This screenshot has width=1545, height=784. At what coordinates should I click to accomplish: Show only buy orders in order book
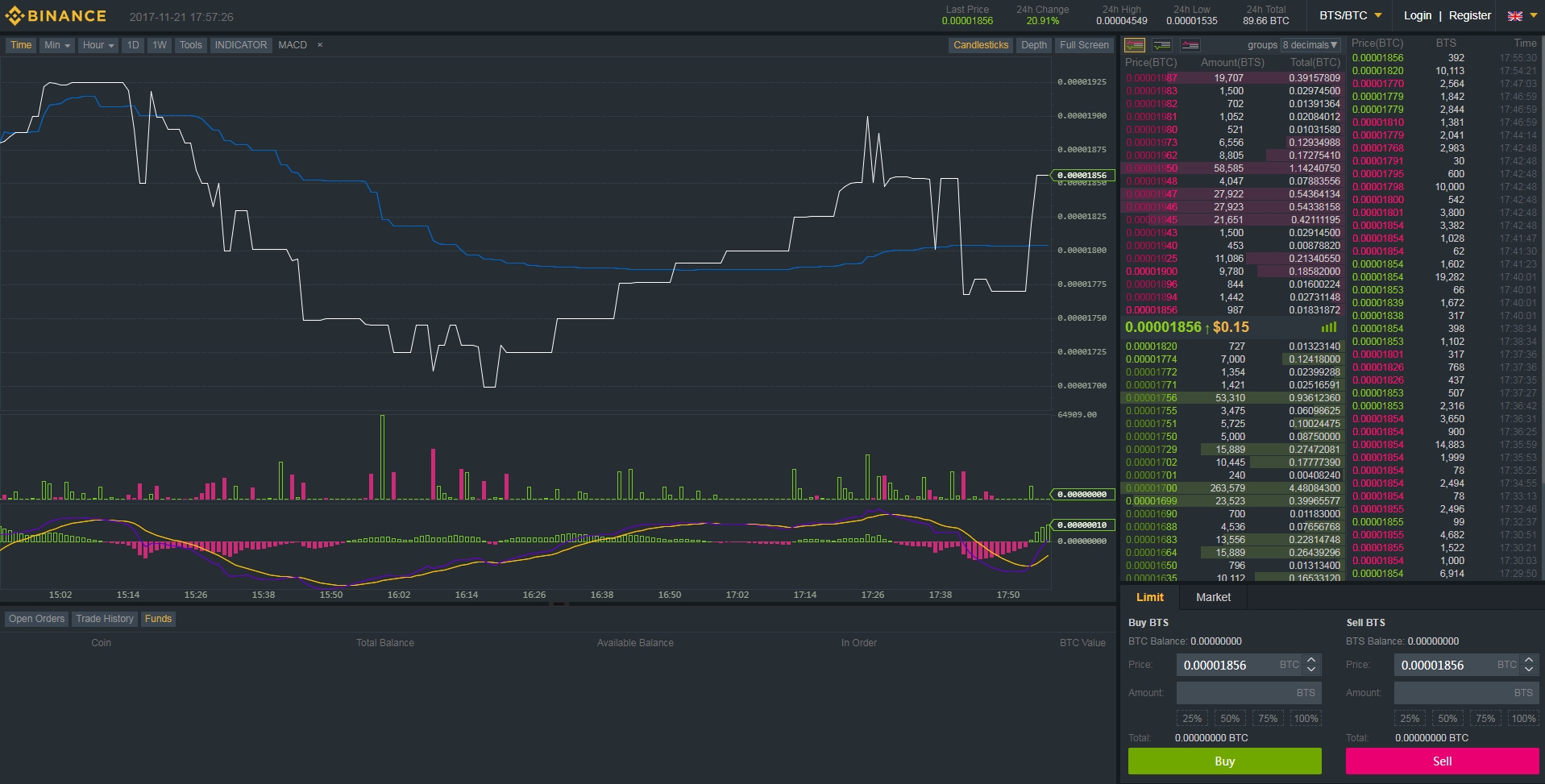(x=1162, y=45)
